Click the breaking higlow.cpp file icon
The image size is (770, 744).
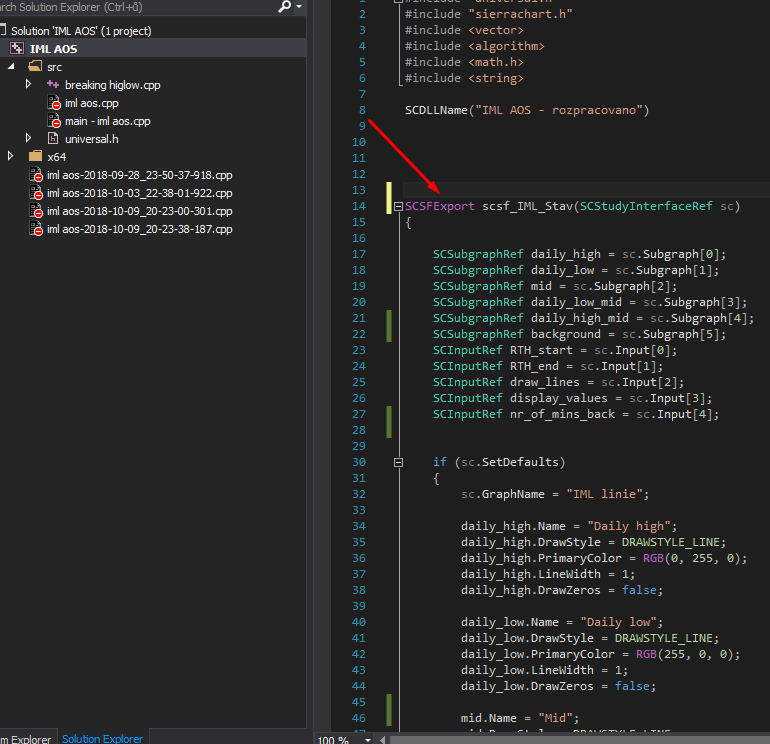click(53, 84)
